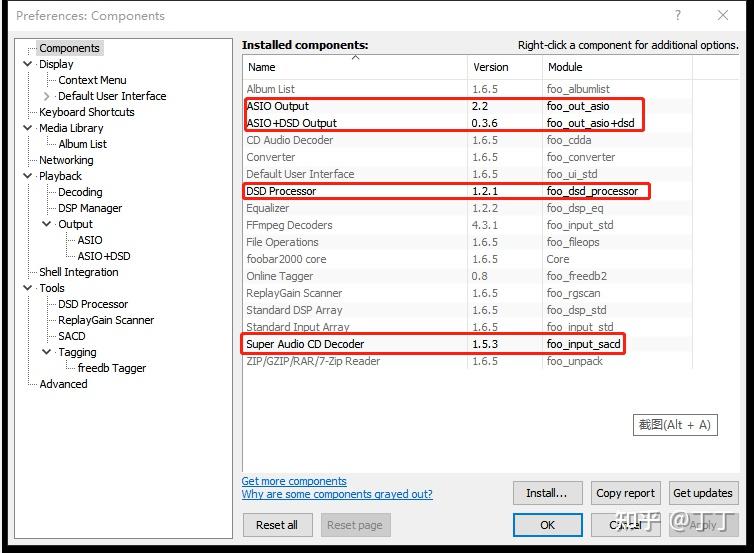
Task: Open the Advanced preferences page
Action: pyautogui.click(x=63, y=384)
